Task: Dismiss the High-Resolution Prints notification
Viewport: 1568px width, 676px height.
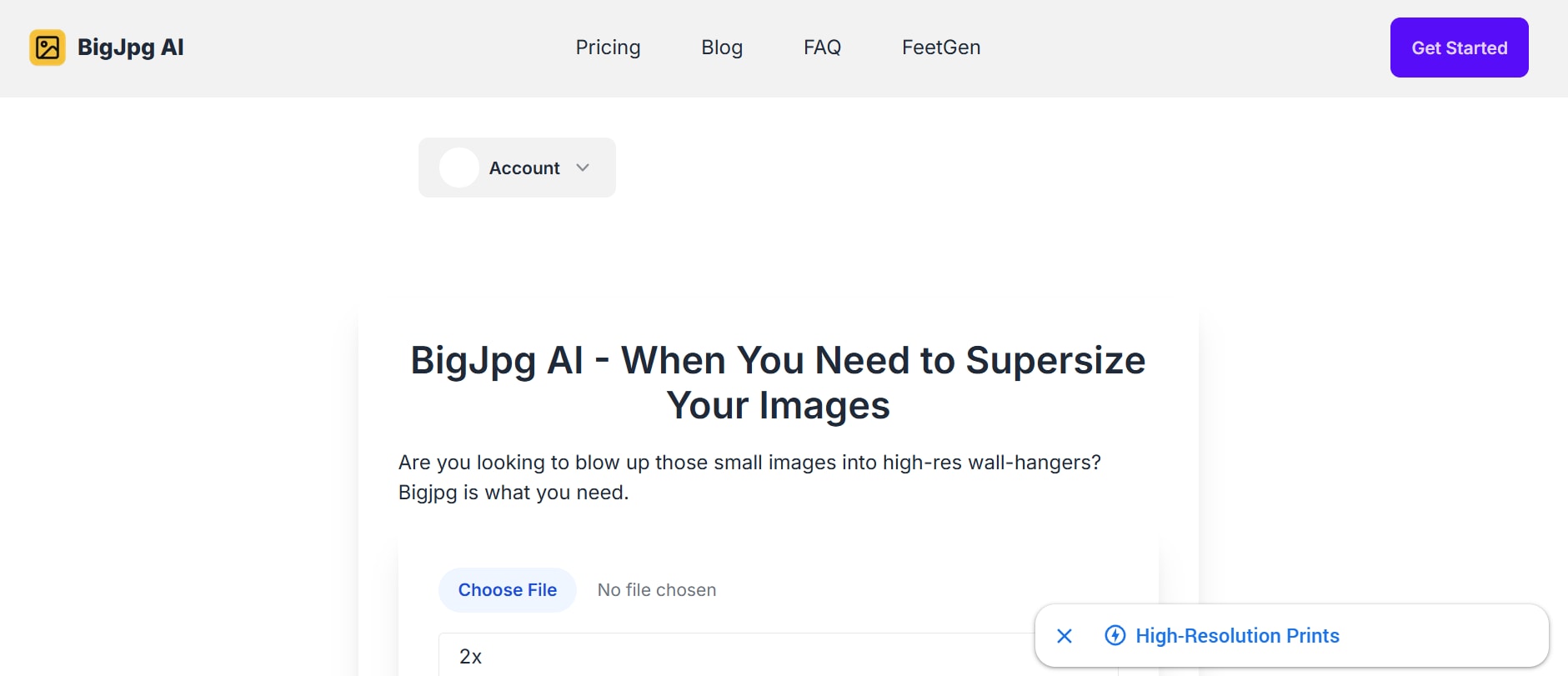Action: (1065, 636)
